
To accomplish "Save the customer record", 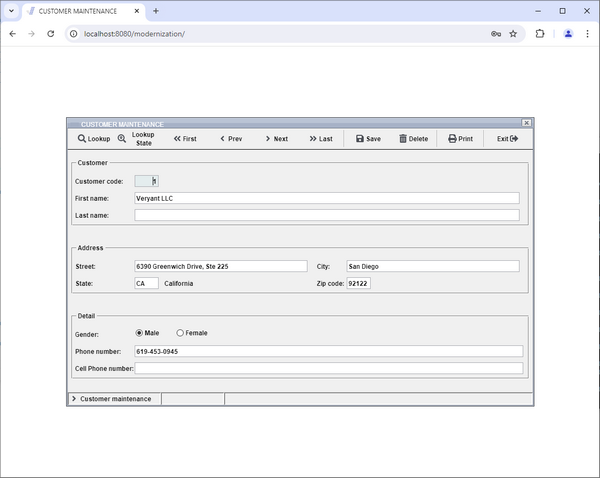I will 368,139.
